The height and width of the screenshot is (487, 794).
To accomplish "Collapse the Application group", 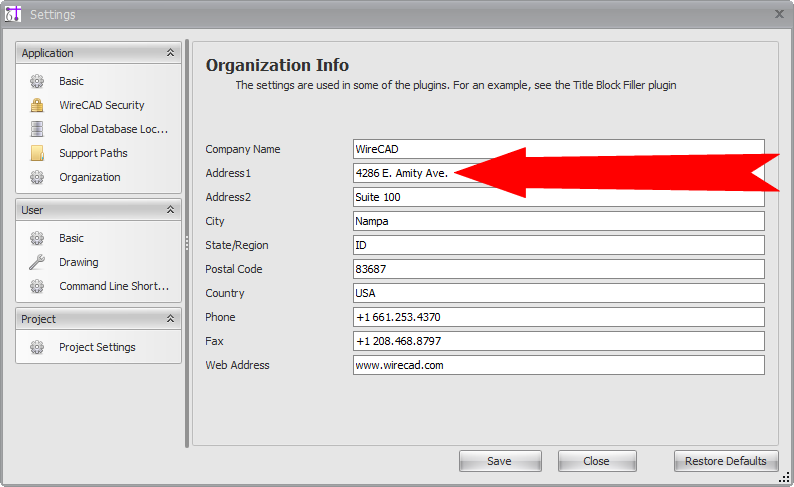I will pyautogui.click(x=171, y=53).
